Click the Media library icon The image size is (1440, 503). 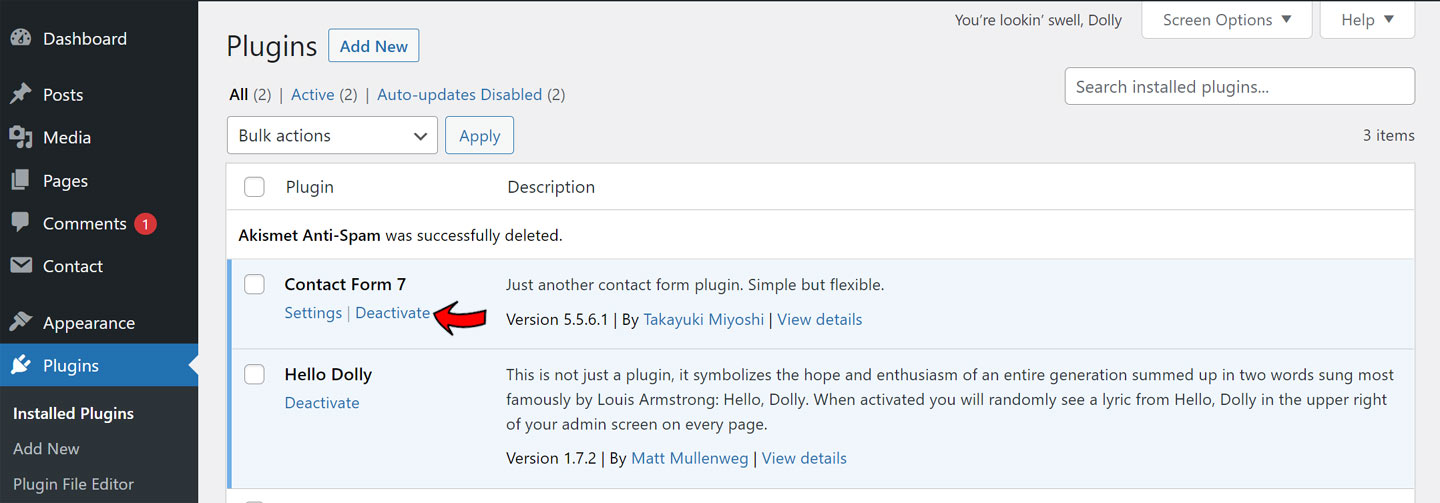coord(20,138)
